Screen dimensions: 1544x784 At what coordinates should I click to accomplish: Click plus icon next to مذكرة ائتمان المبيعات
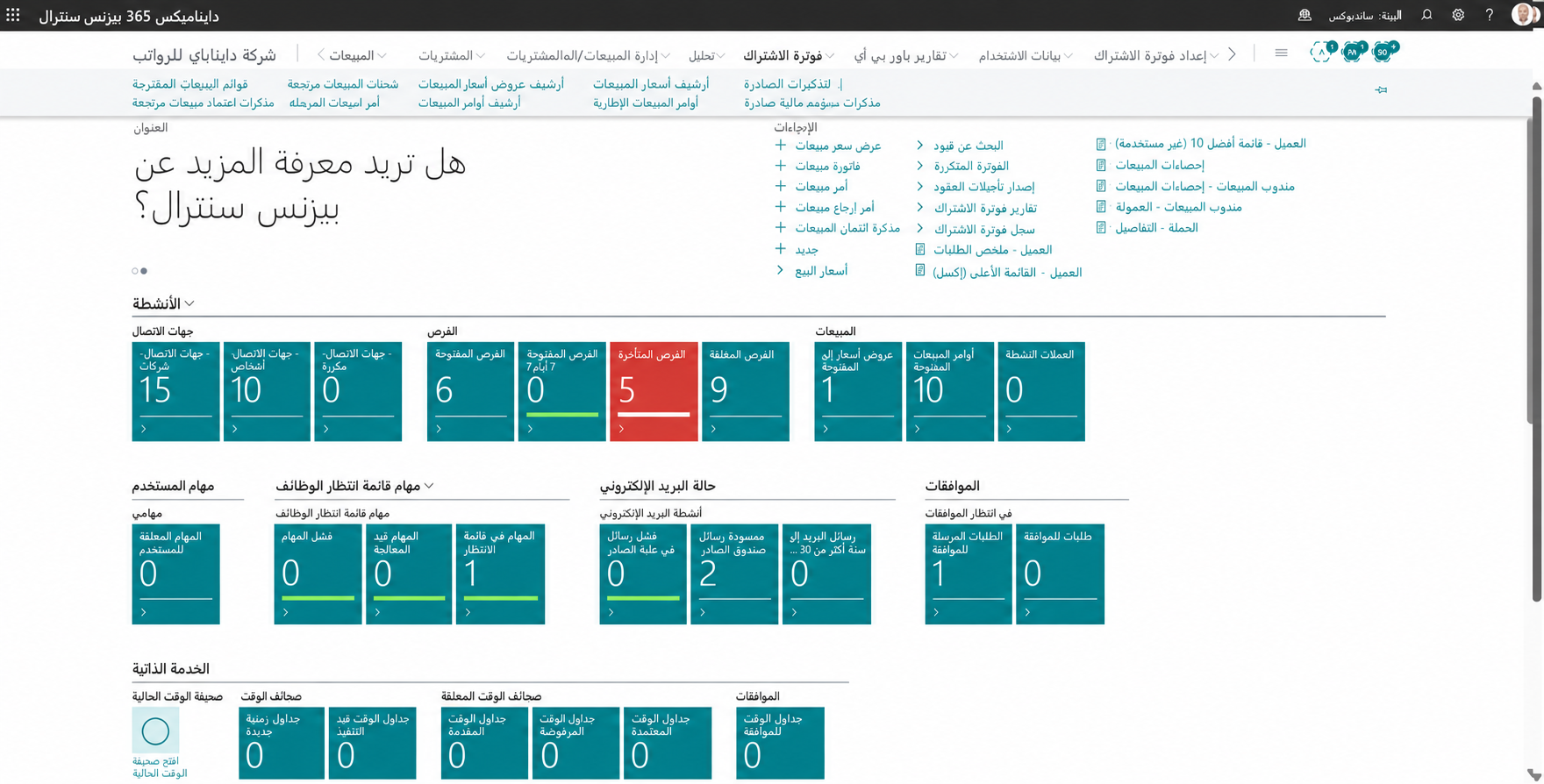[x=780, y=227]
